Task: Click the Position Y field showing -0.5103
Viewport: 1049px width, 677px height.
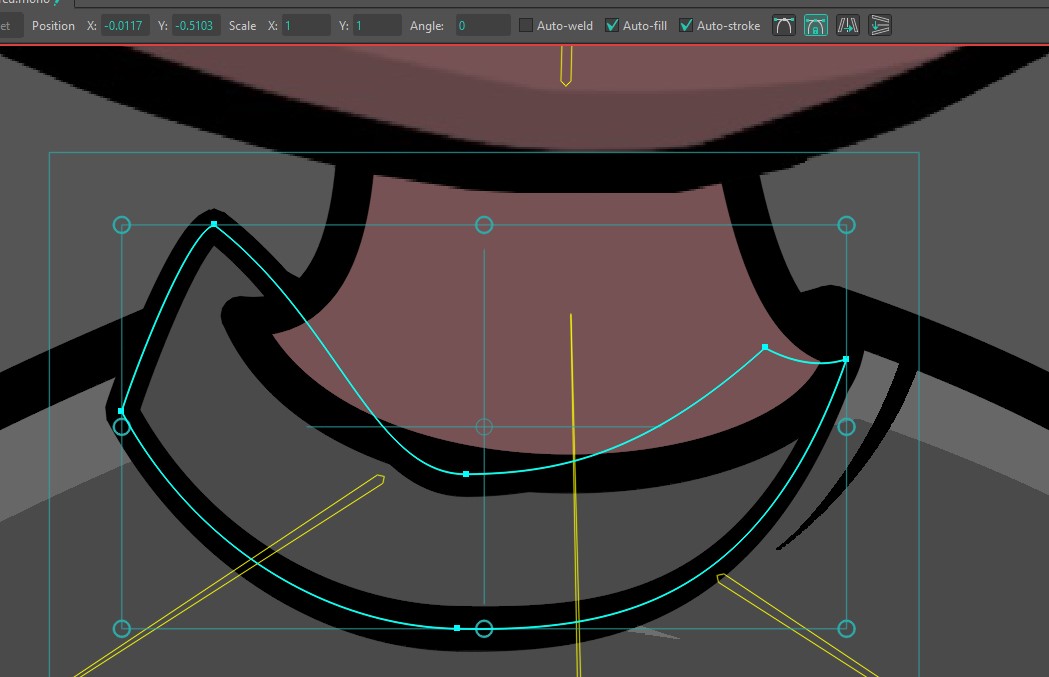Action: 196,25
